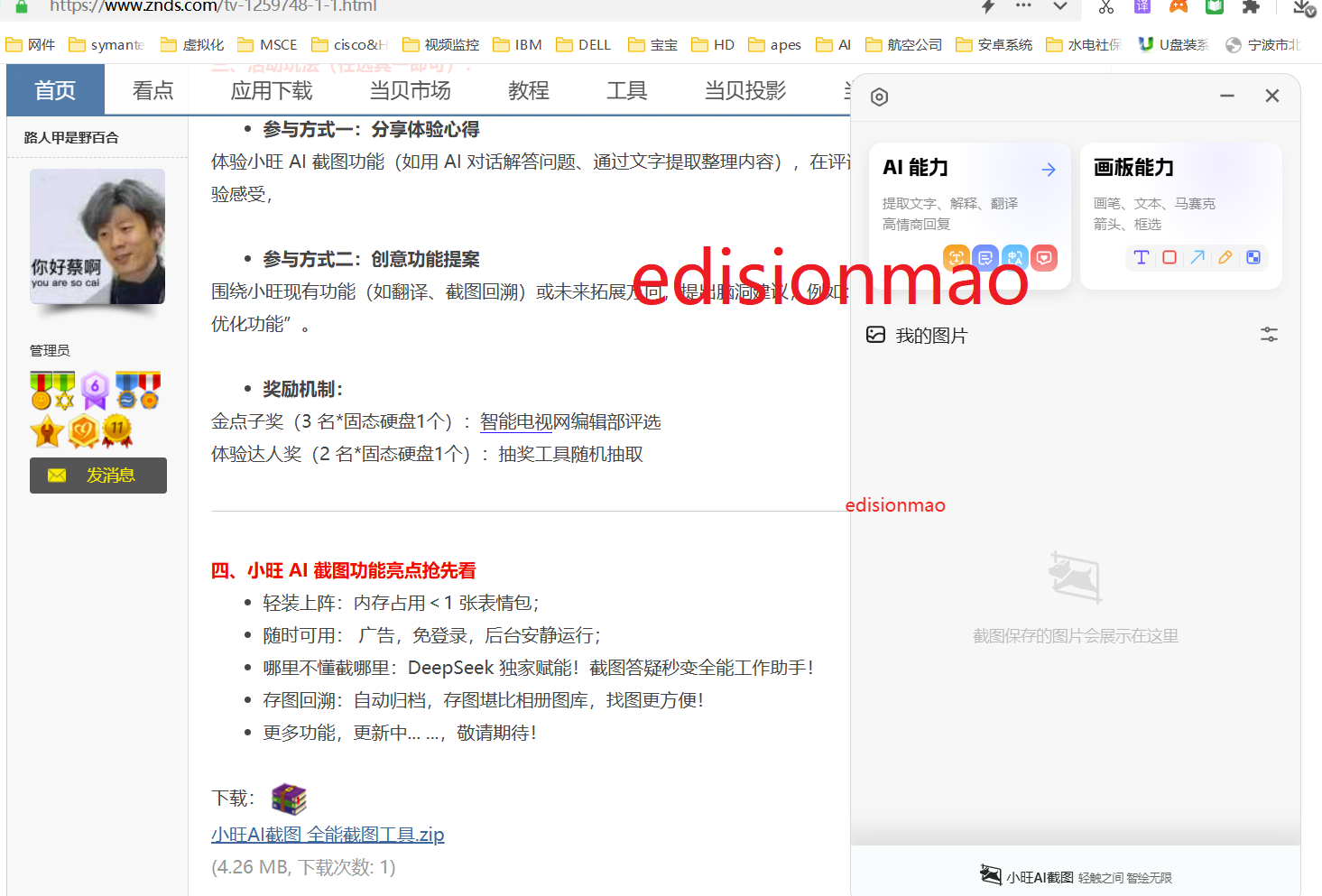1322x896 pixels.
Task: Switch to the 看点 nav tab
Action: click(153, 90)
